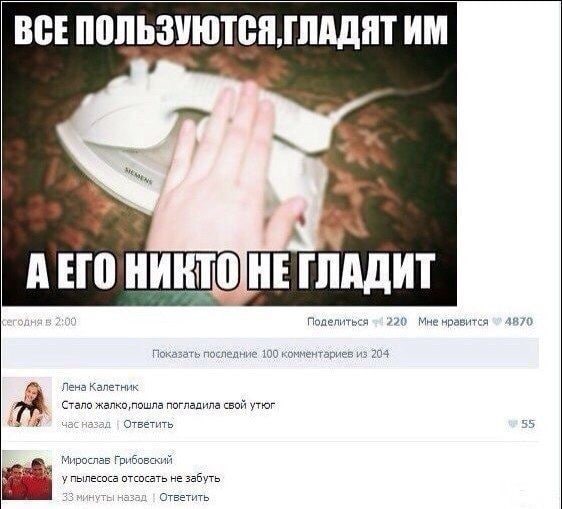Reply to Лена Калетник's comment with Ответить
Screen dimensions: 562x509
148,424
